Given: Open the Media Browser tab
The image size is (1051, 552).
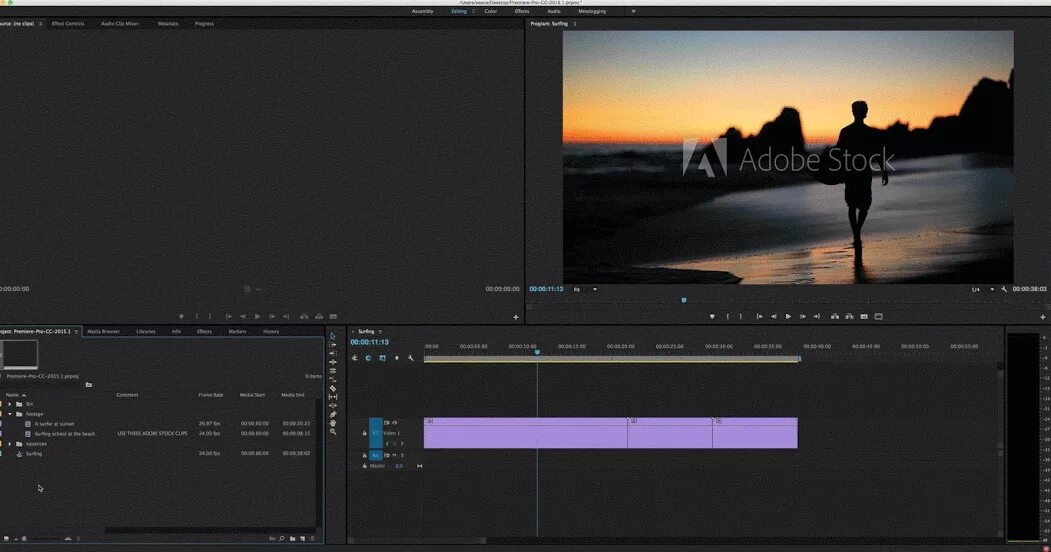Looking at the screenshot, I should [103, 332].
